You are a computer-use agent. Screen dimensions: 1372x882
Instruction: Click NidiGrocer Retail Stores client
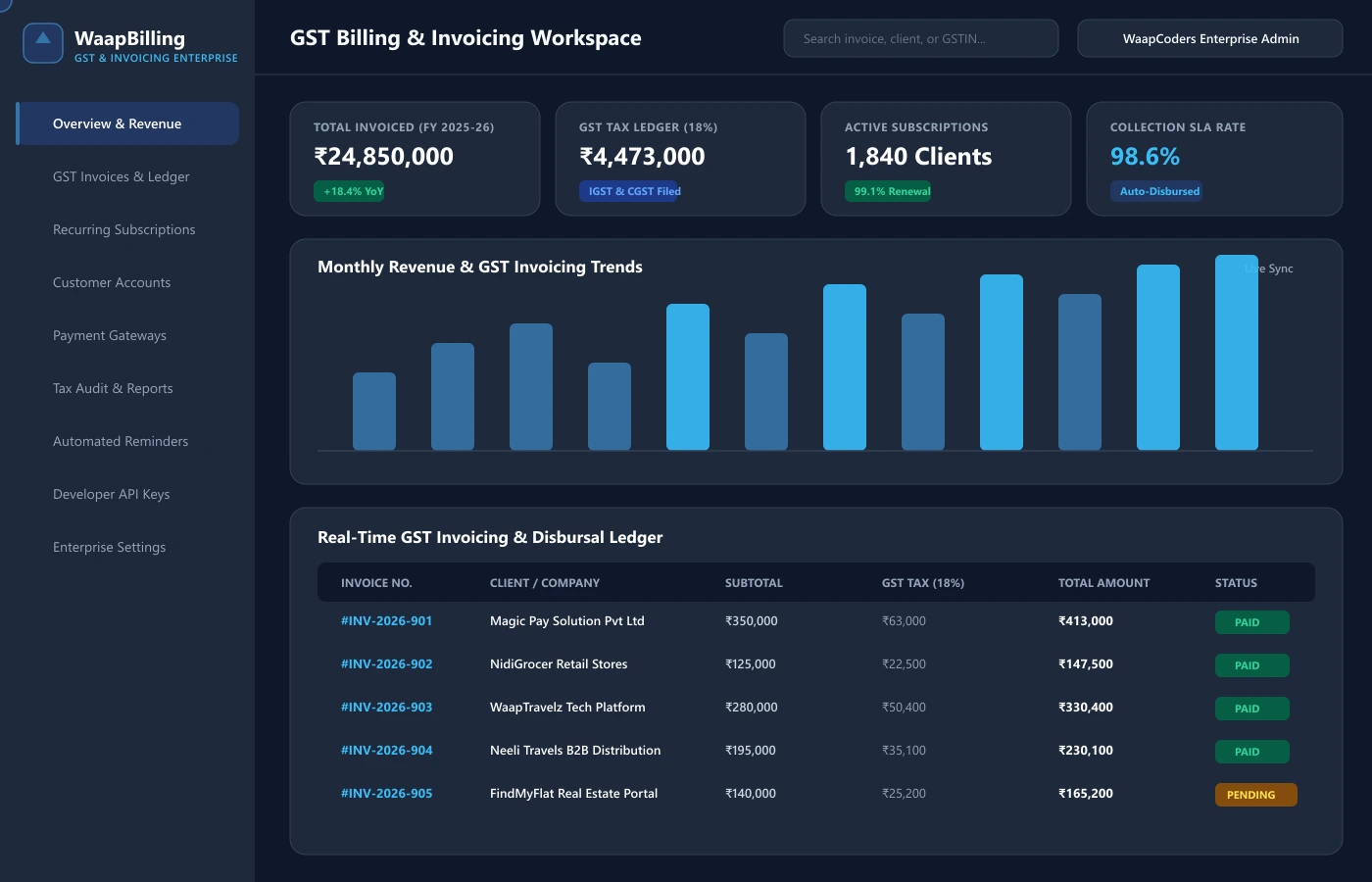(559, 663)
